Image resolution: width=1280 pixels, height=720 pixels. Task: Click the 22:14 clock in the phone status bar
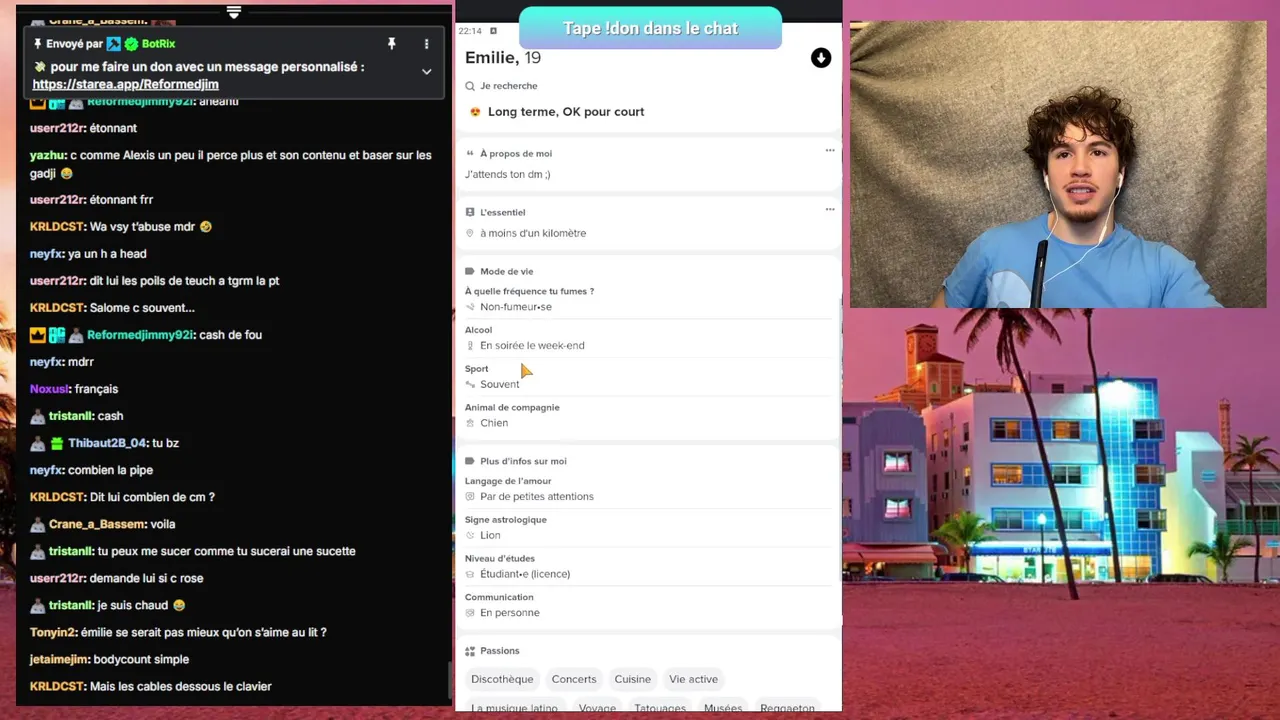469,31
